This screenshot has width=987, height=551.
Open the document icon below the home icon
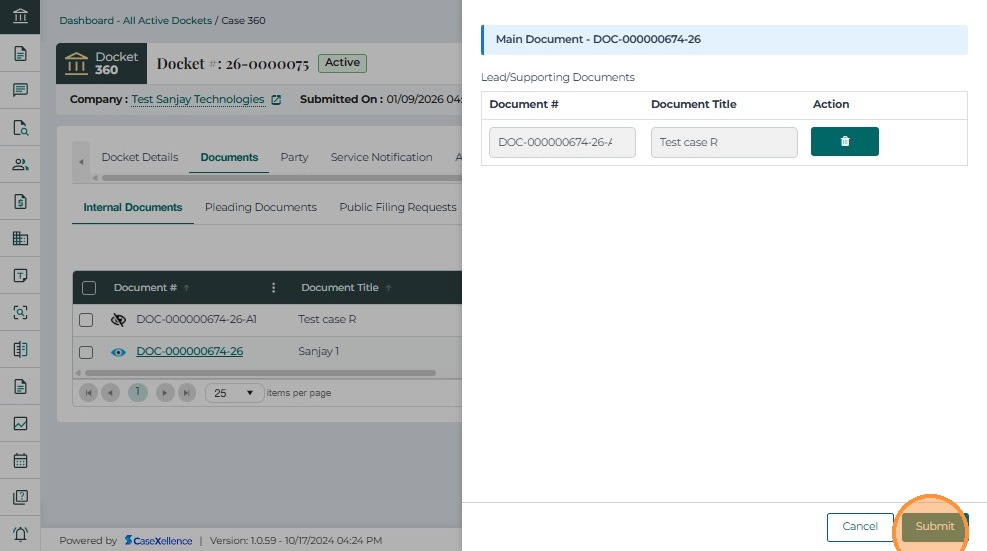pyautogui.click(x=20, y=54)
